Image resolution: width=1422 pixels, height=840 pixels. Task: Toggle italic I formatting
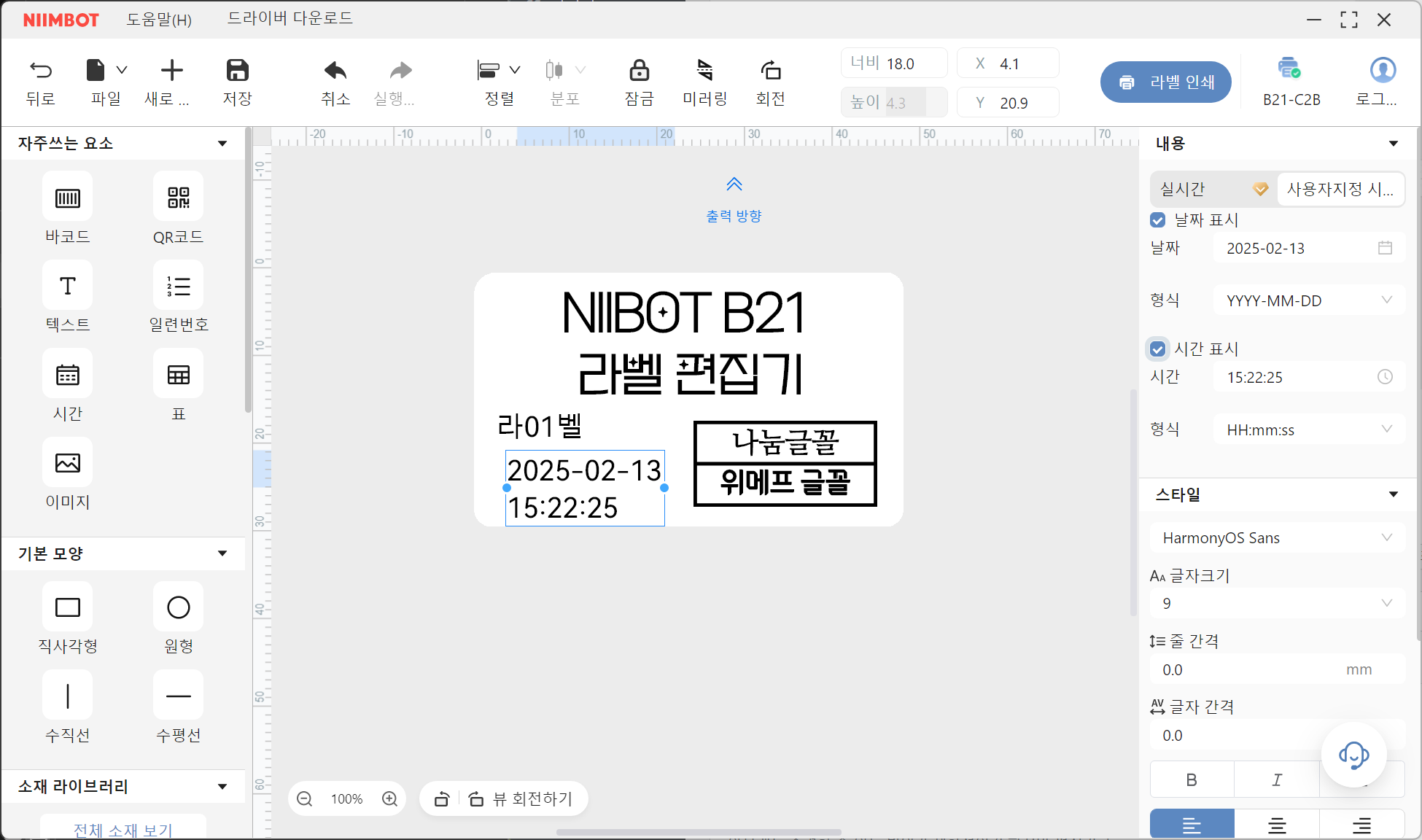(x=1277, y=779)
